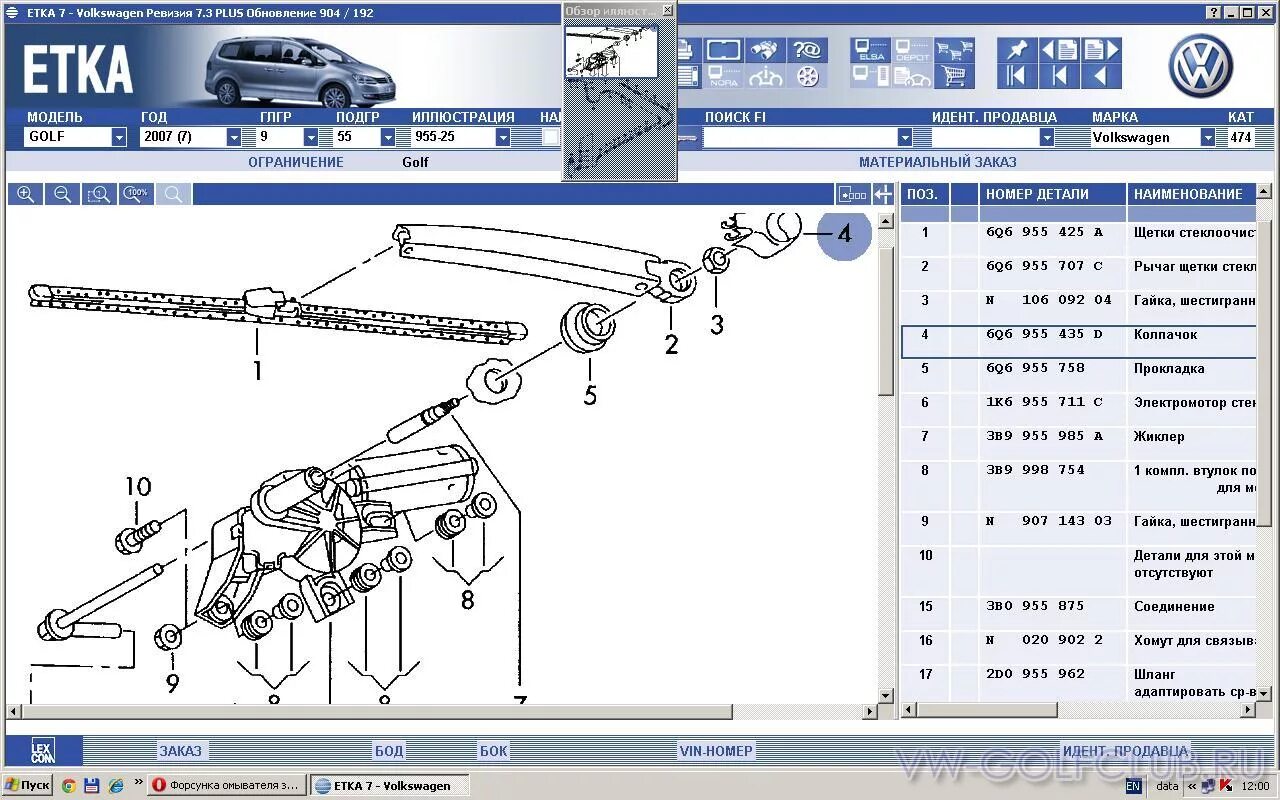Click the БОД button in bottom bar
The width and height of the screenshot is (1280, 800).
(x=389, y=751)
